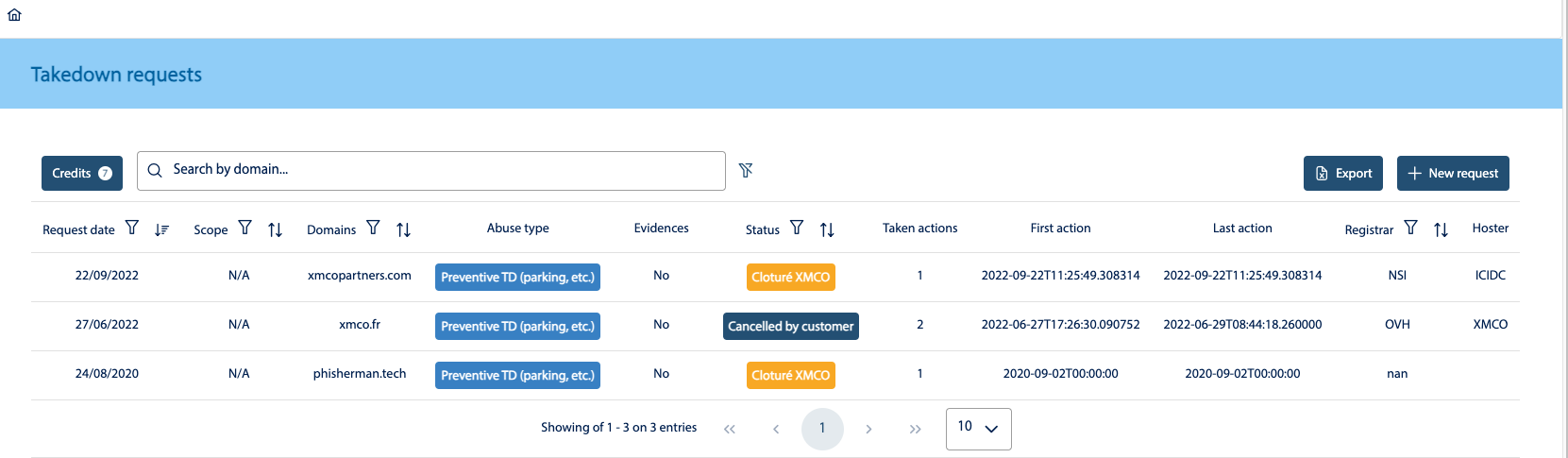Click the Cancelled by customer status badge
Viewport: 1568px width, 458px height.
790,327
